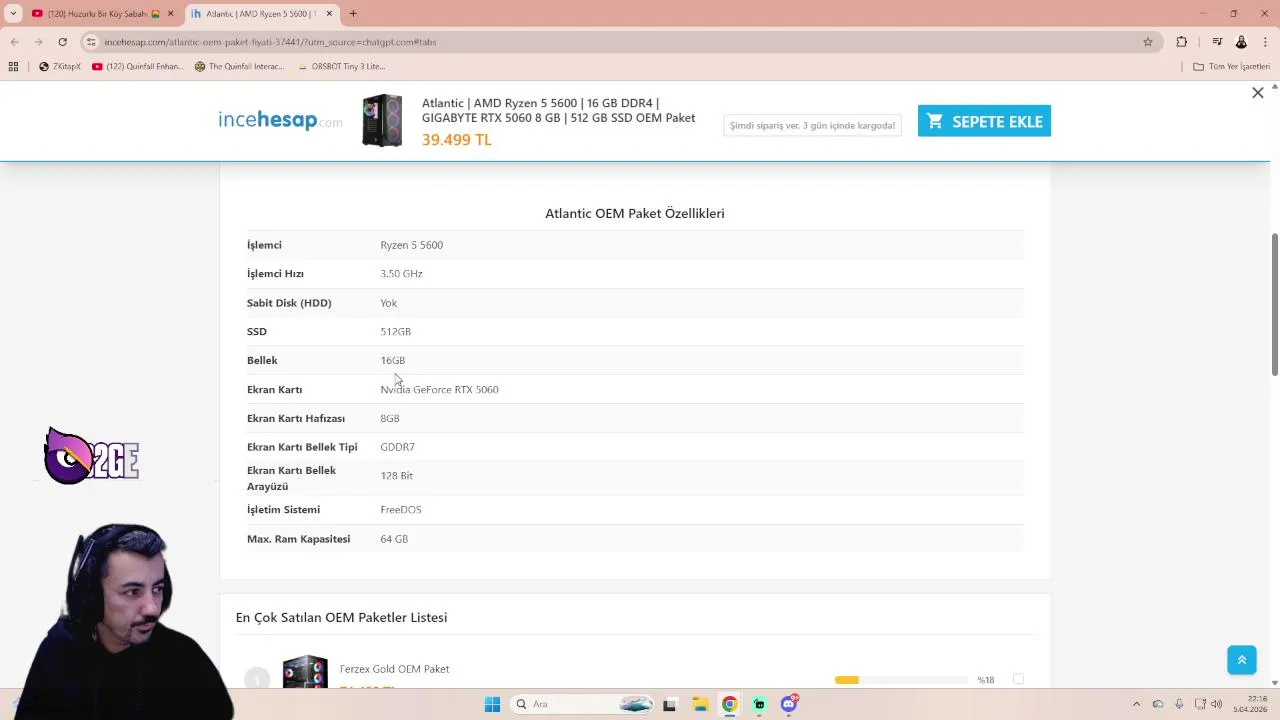The image size is (1280, 720).
Task: Open the network tray icon
Action: point(1199,704)
